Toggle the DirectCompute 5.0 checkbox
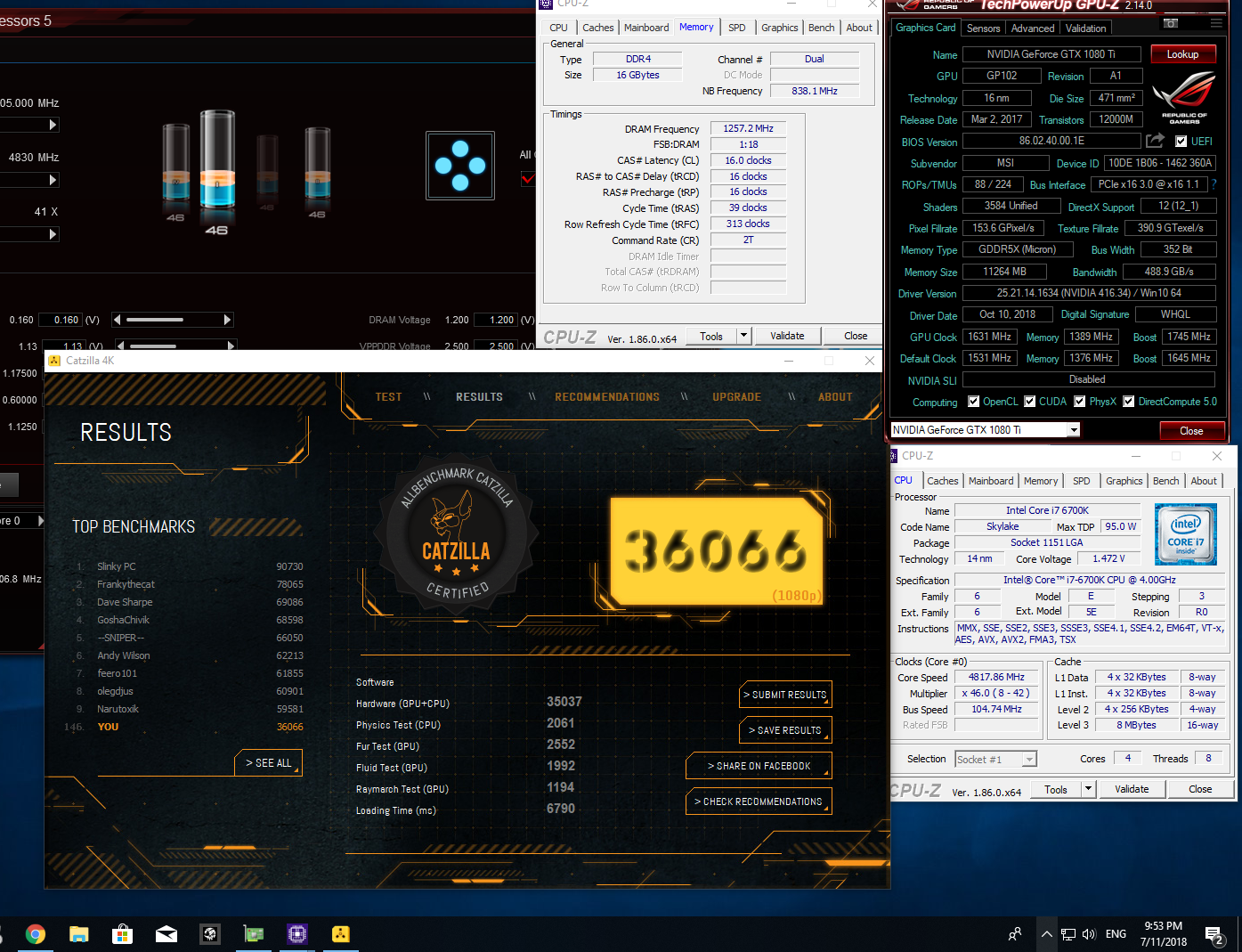1242x952 pixels. pyautogui.click(x=1129, y=402)
